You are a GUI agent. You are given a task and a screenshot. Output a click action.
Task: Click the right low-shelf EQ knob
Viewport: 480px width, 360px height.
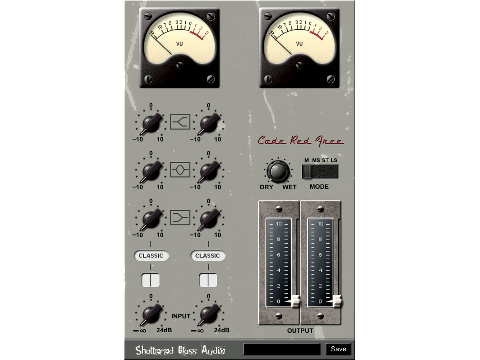(x=209, y=219)
